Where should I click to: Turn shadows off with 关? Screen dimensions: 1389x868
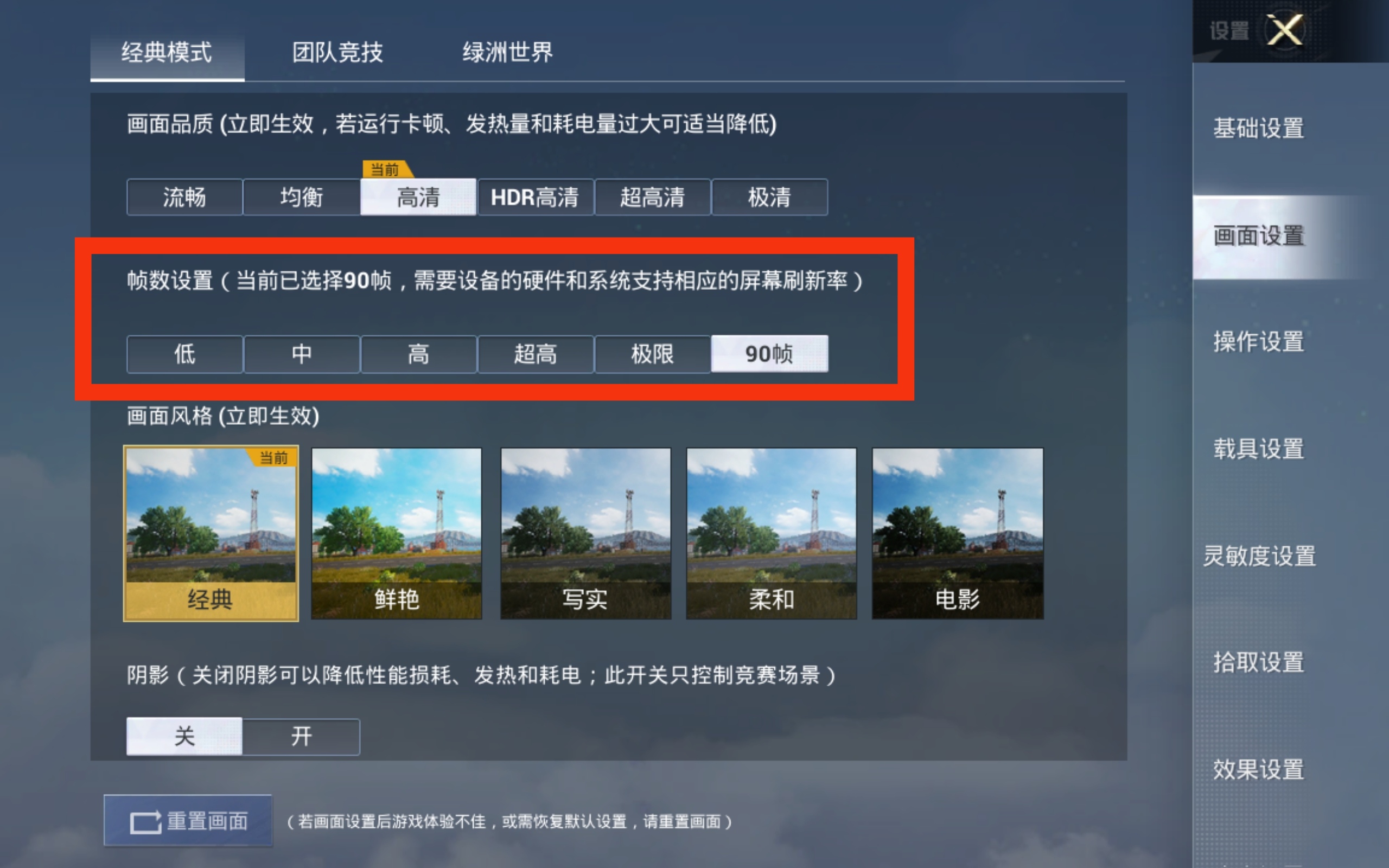point(184,736)
